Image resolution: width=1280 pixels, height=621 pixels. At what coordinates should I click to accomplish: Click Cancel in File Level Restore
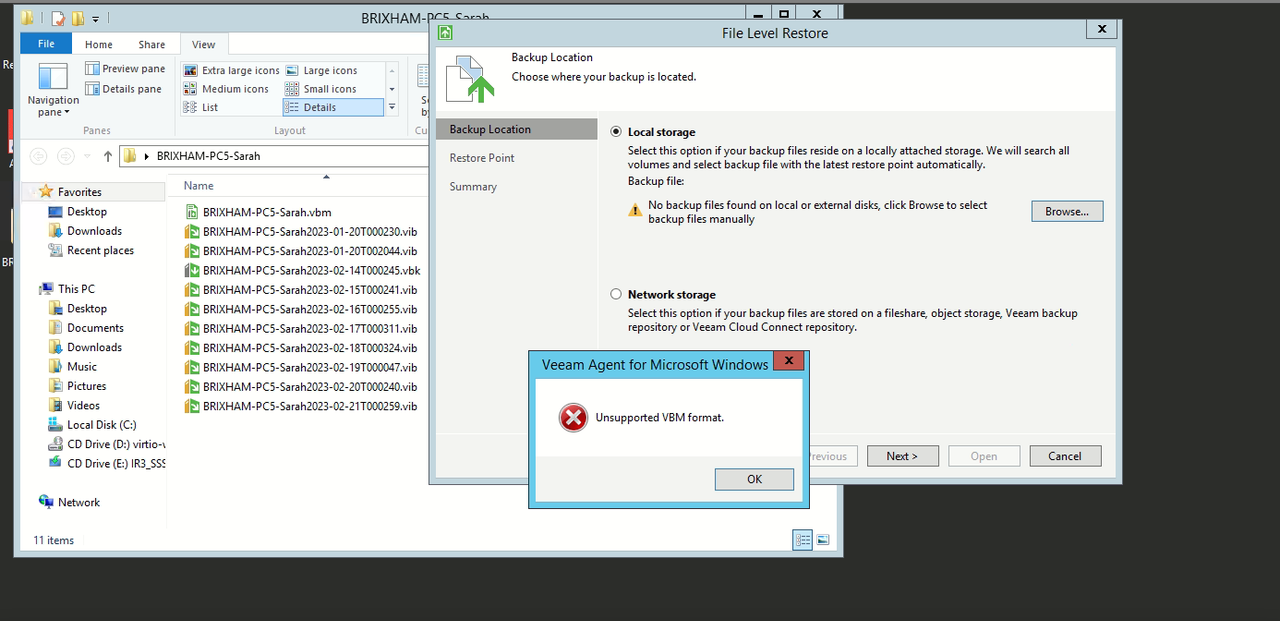pos(1065,456)
